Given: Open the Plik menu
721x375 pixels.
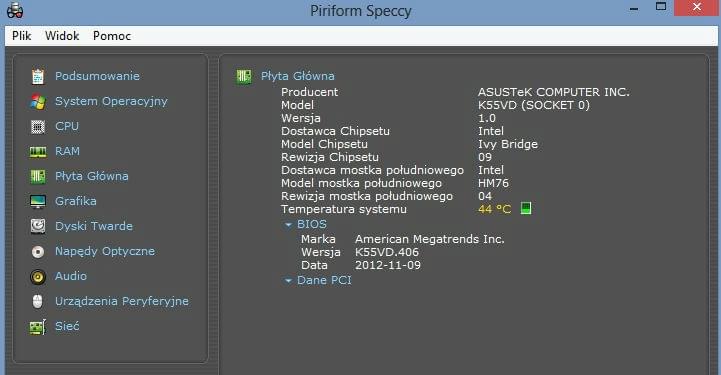Looking at the screenshot, I should (x=22, y=36).
